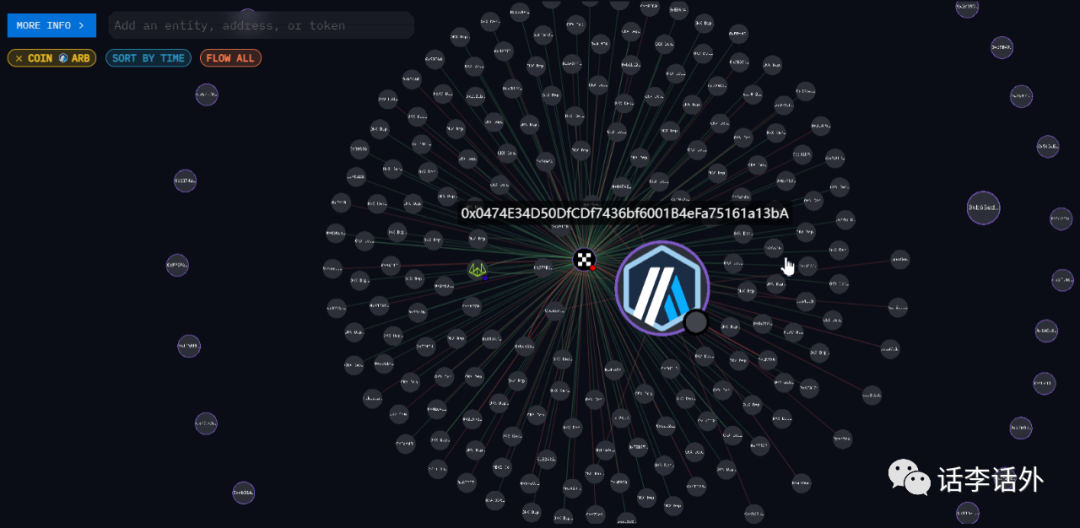Image resolution: width=1080 pixels, height=528 pixels.
Task: Select the green wolf-head logo node
Action: [x=478, y=269]
